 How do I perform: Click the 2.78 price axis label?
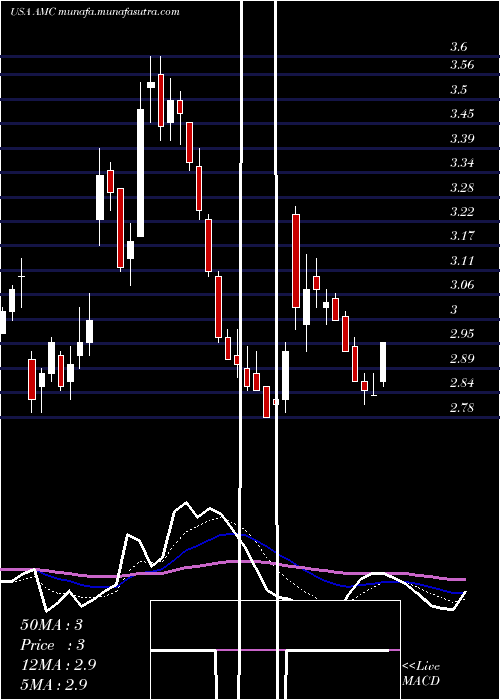click(461, 407)
